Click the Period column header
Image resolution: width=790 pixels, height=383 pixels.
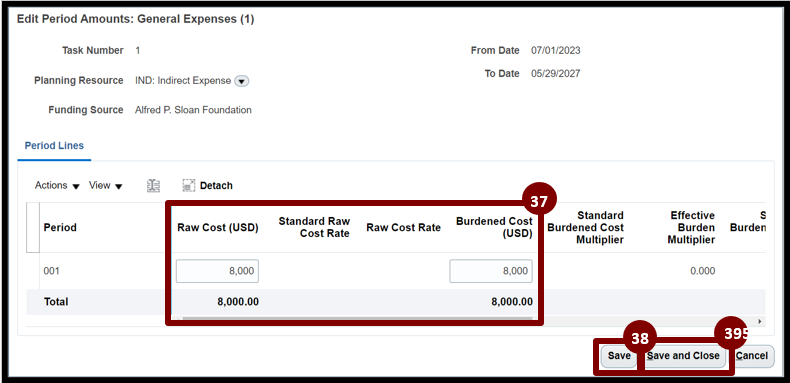[60, 228]
